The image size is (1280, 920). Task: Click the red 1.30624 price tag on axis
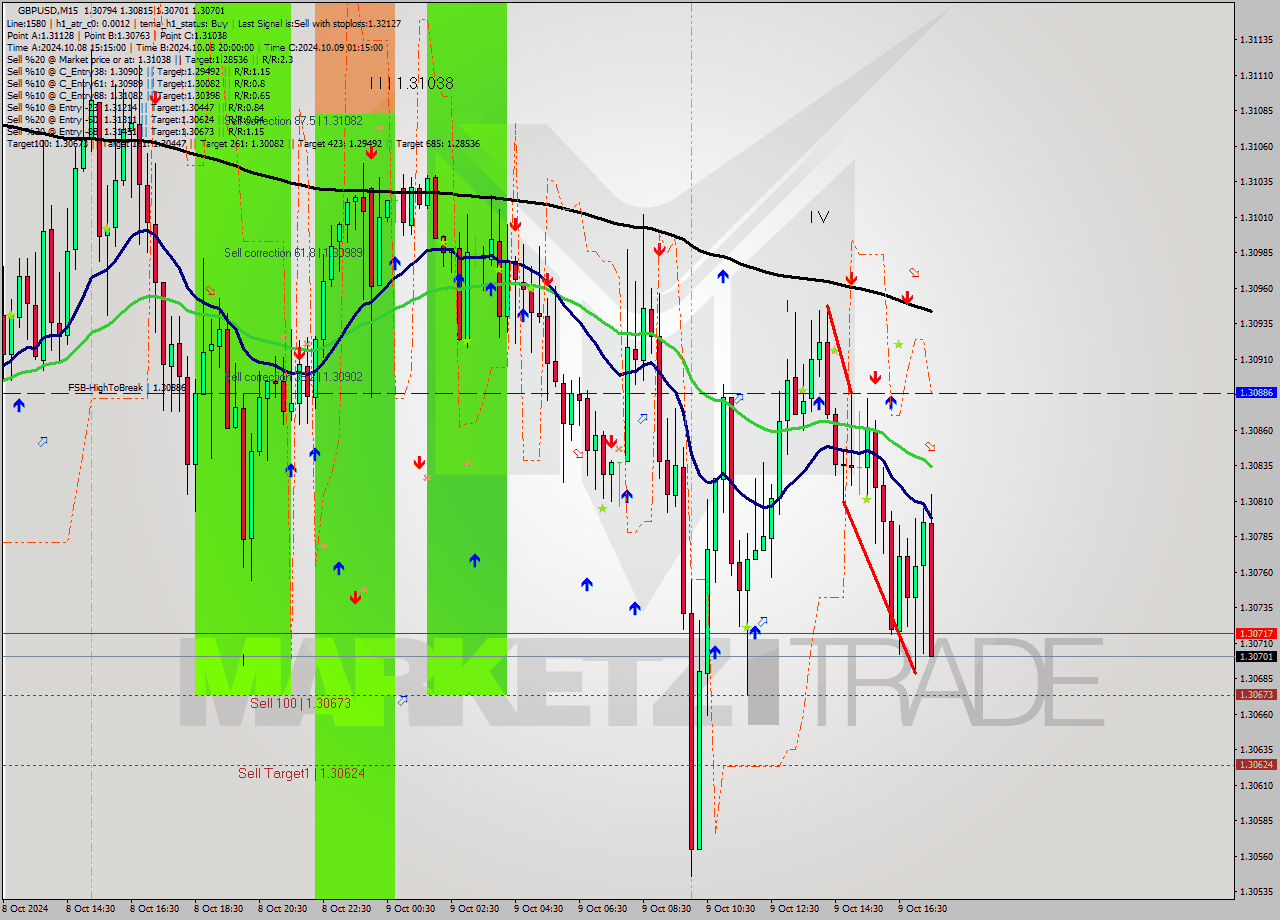coord(1256,765)
